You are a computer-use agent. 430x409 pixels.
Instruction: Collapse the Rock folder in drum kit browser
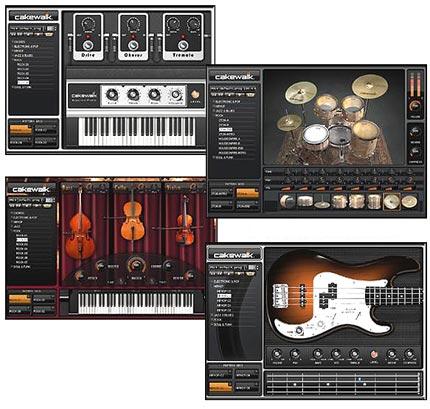tap(218, 115)
